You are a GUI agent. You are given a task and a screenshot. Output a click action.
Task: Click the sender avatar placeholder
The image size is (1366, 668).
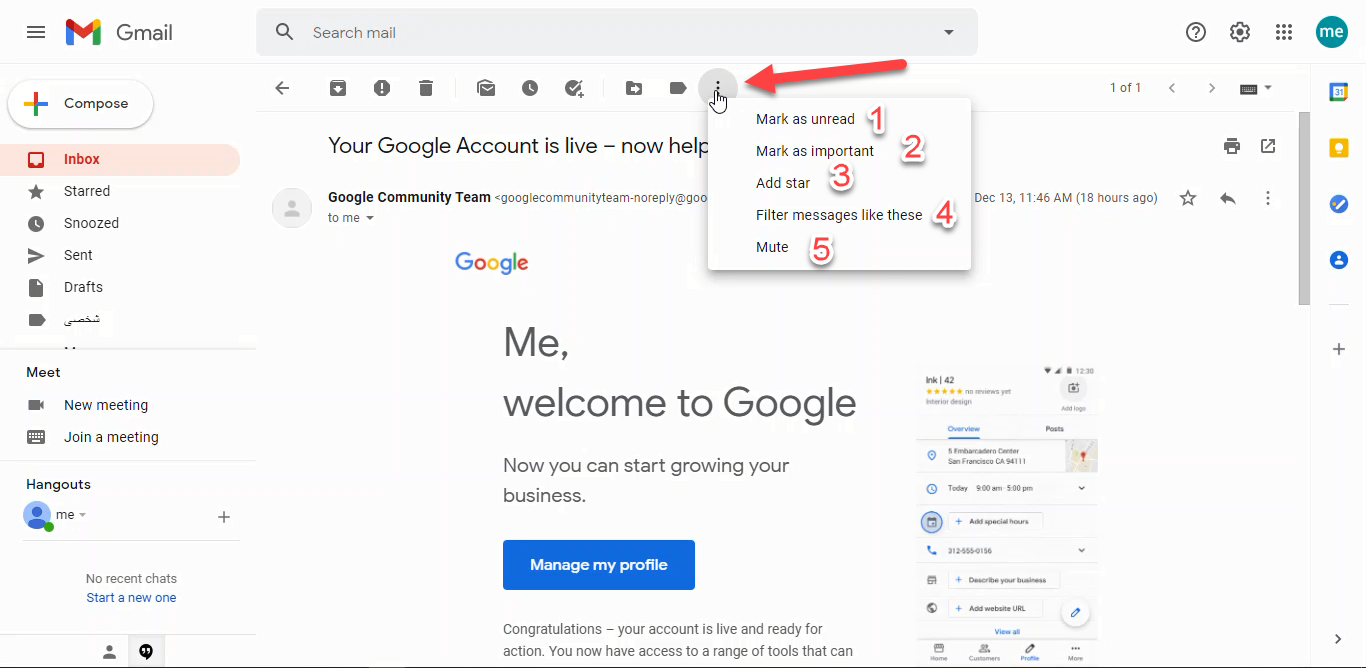(292, 208)
